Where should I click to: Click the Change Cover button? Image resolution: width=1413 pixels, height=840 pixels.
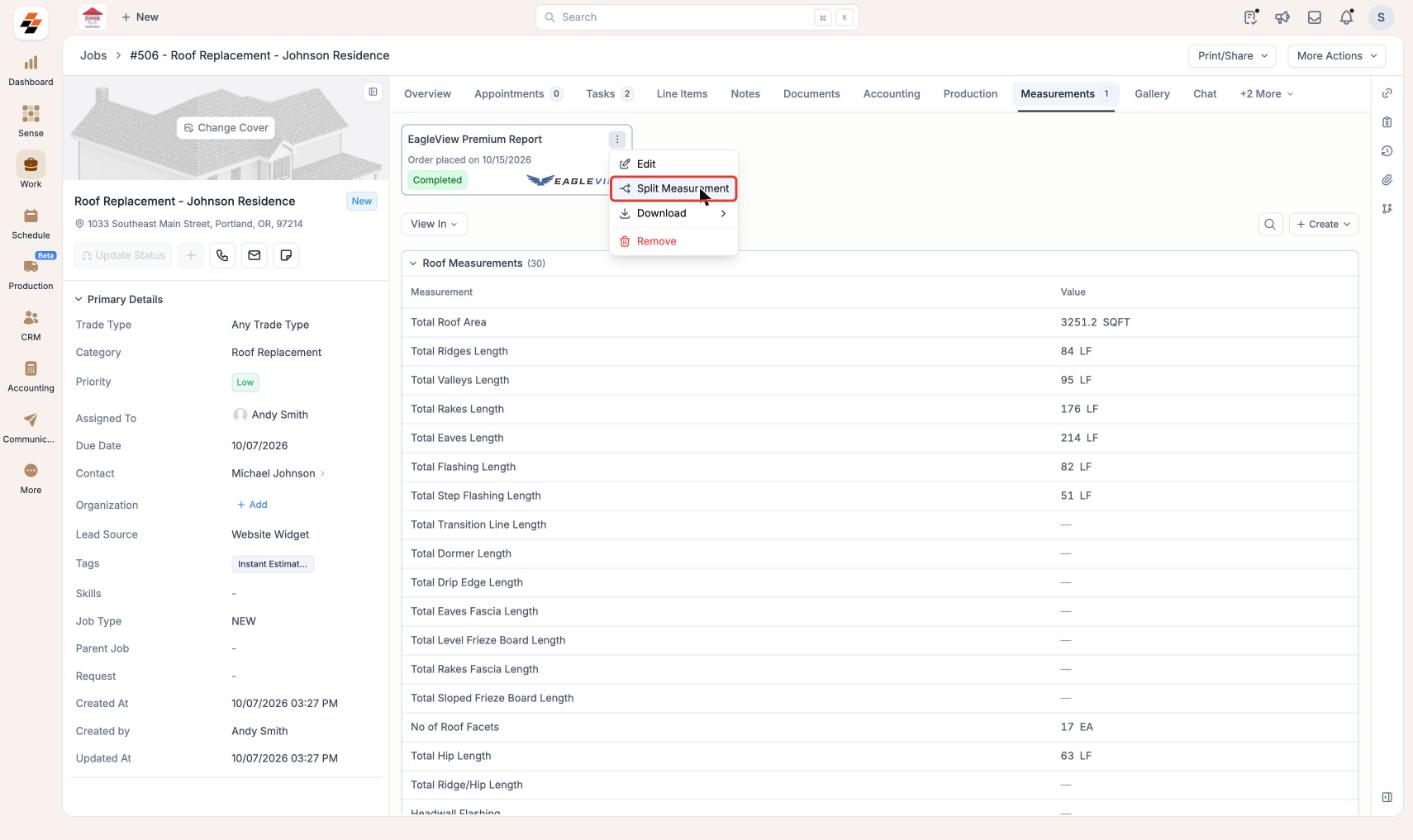coord(226,128)
